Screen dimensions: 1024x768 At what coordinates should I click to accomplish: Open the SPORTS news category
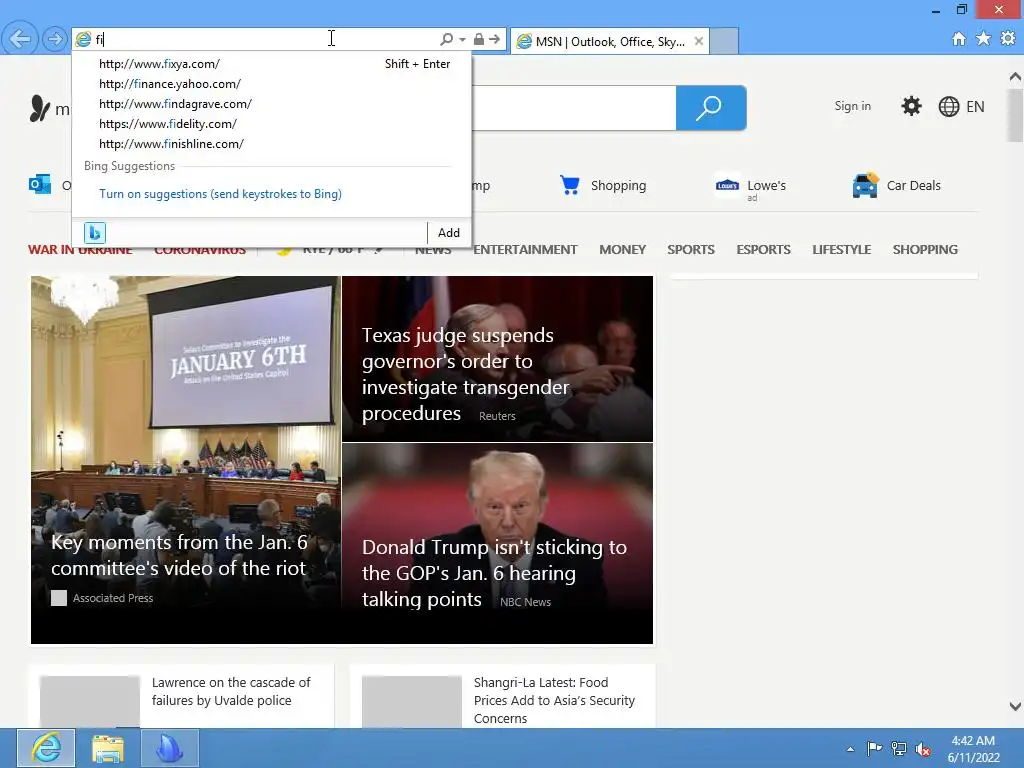[x=691, y=249]
